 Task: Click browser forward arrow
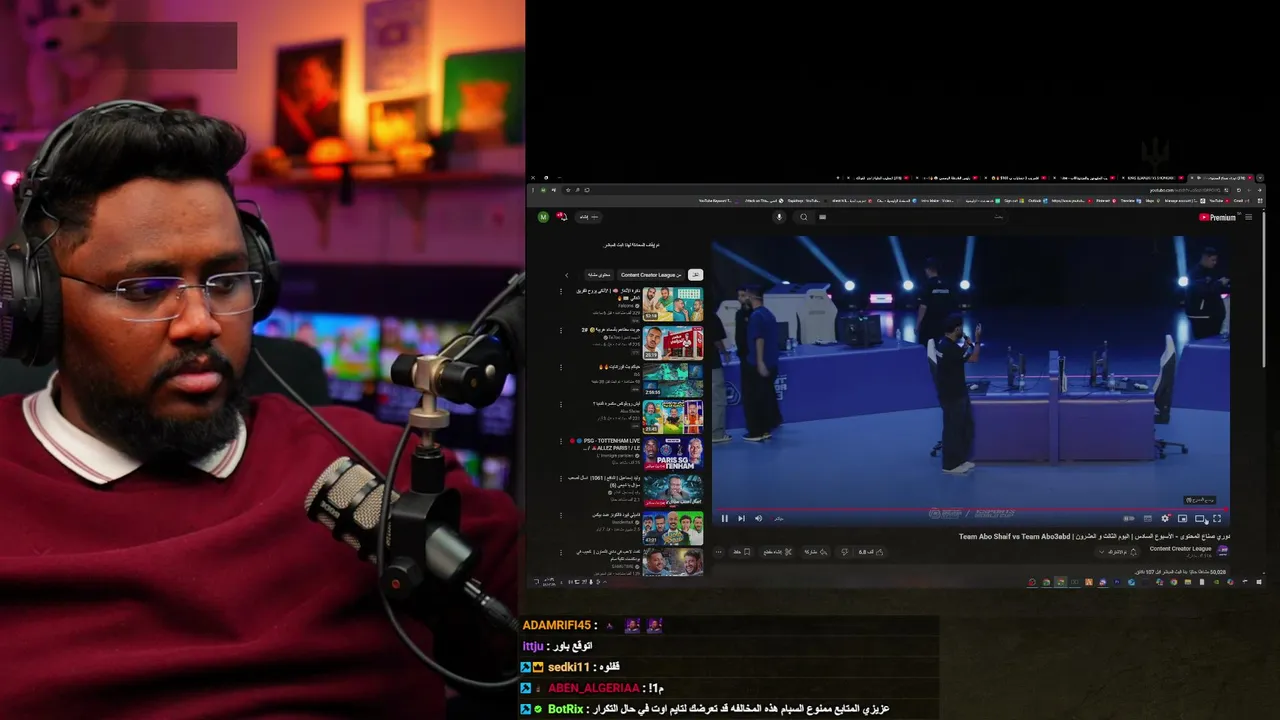1249,190
